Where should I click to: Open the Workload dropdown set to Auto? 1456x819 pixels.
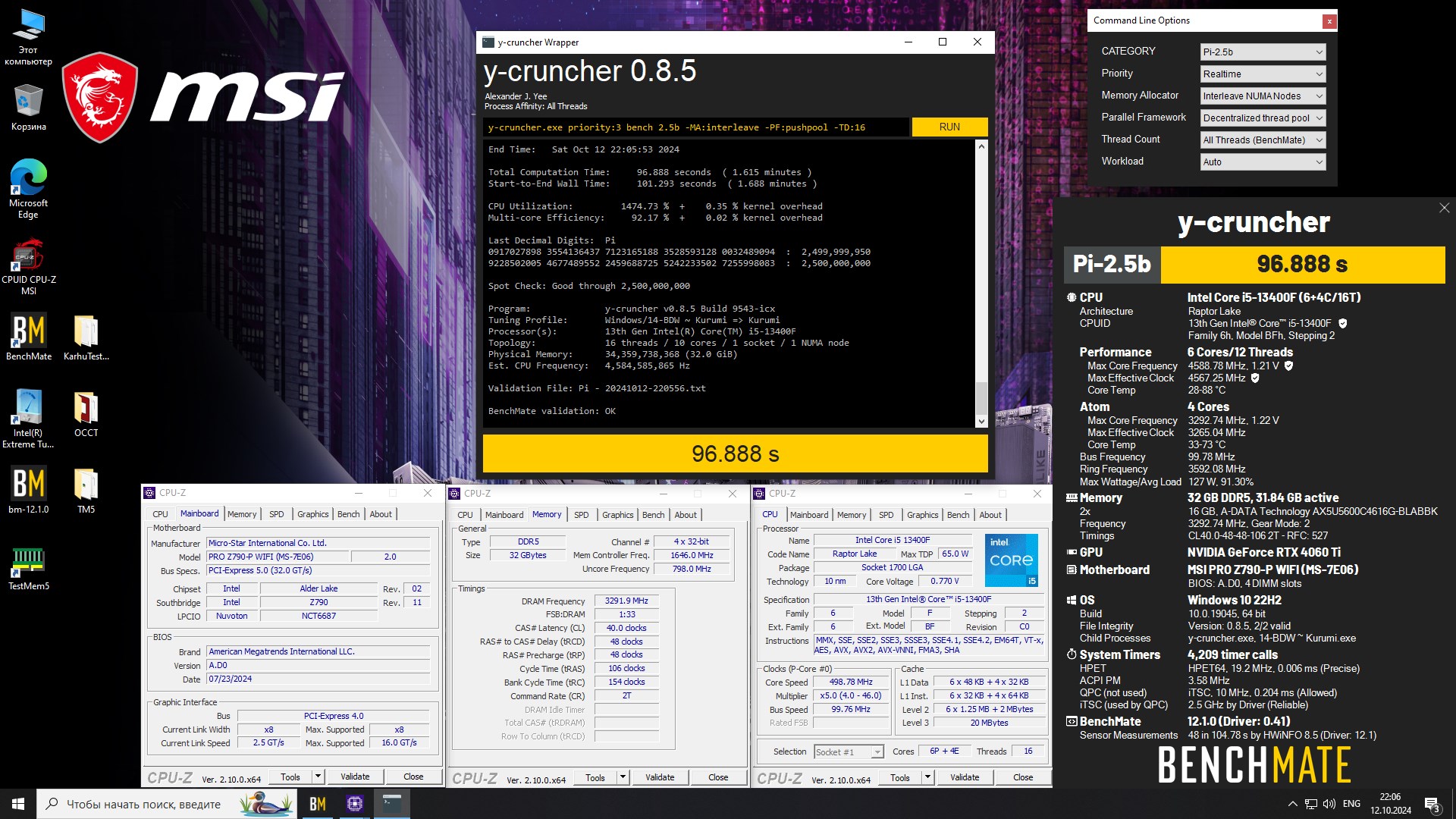[1263, 162]
